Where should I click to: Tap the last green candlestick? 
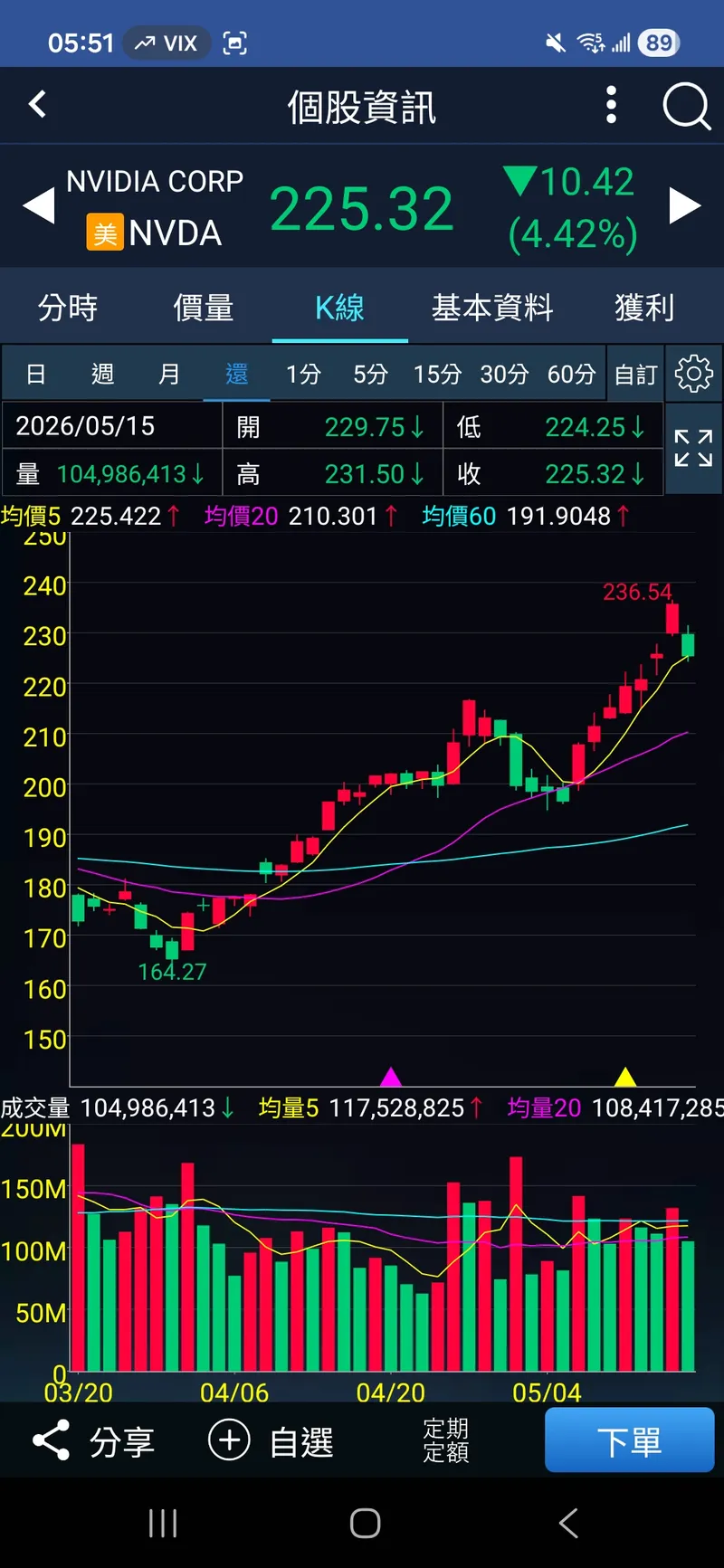tap(688, 644)
